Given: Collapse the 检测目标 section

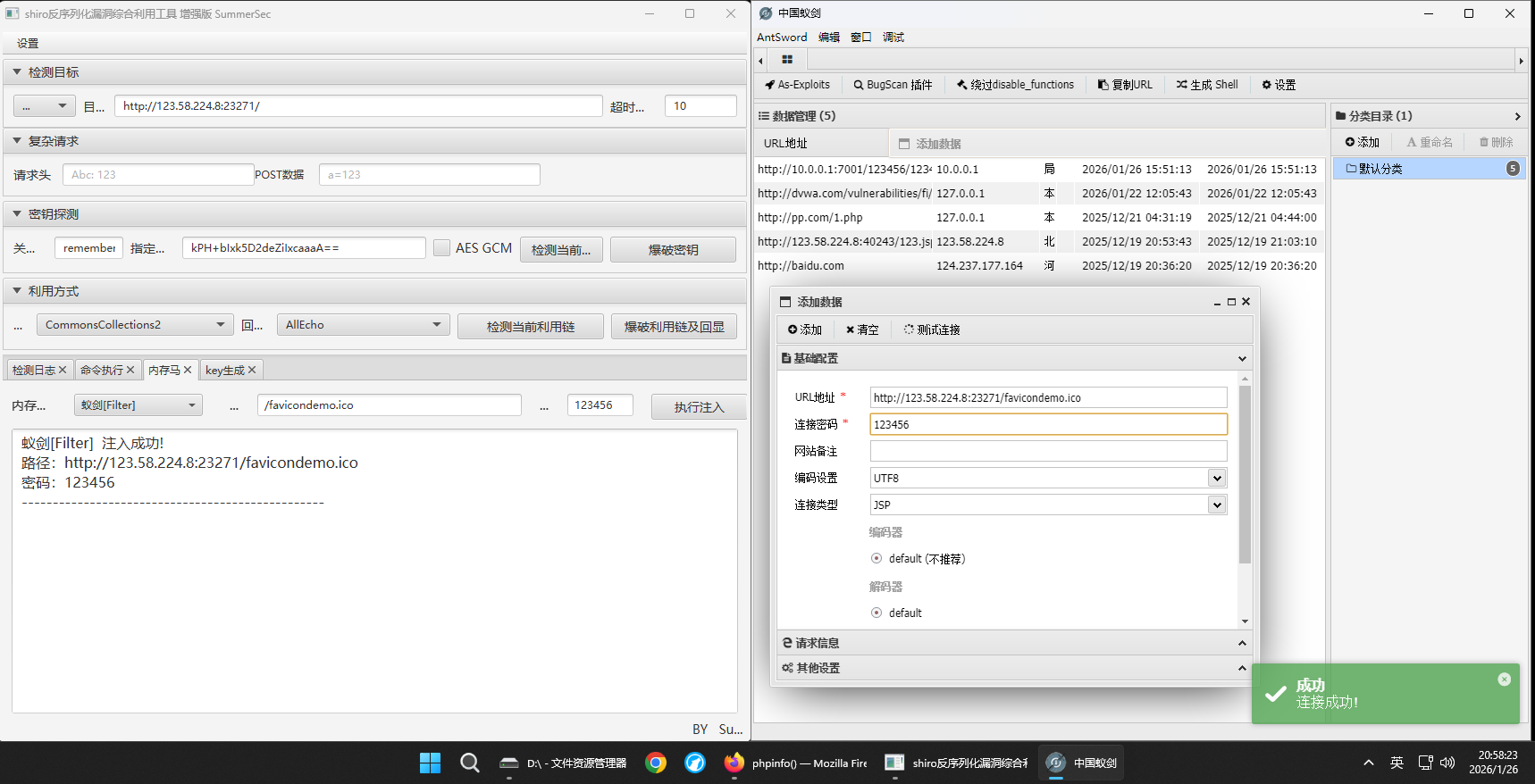Looking at the screenshot, I should [x=17, y=71].
